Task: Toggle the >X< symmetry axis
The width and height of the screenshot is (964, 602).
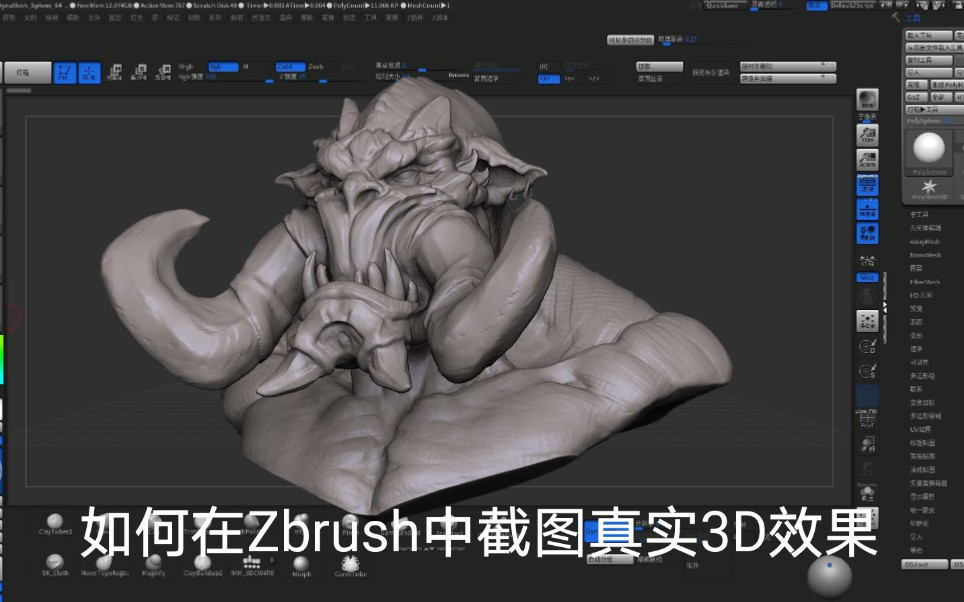Action: coord(548,79)
